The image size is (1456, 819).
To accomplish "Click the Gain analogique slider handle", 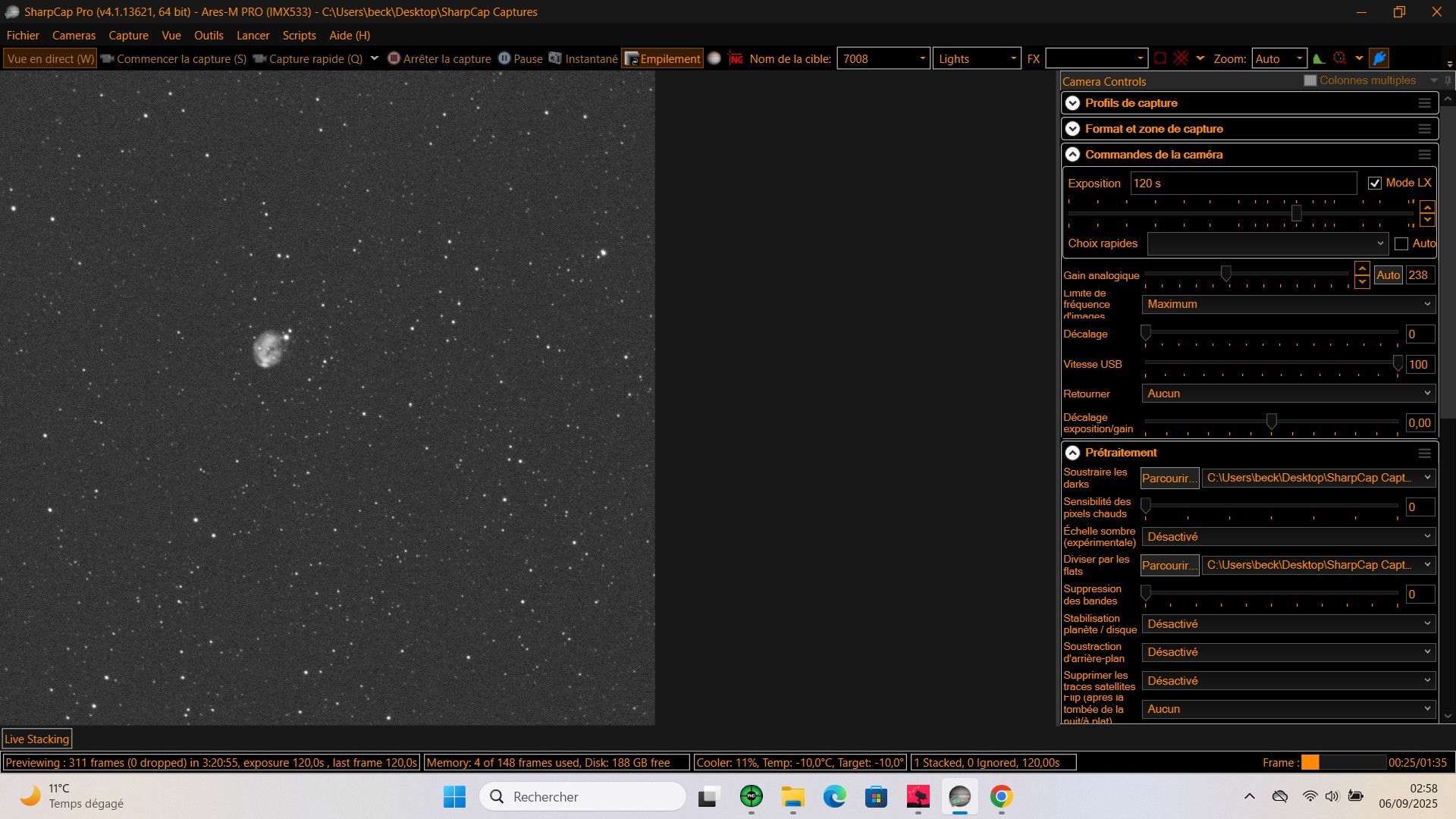I will 1225,273.
